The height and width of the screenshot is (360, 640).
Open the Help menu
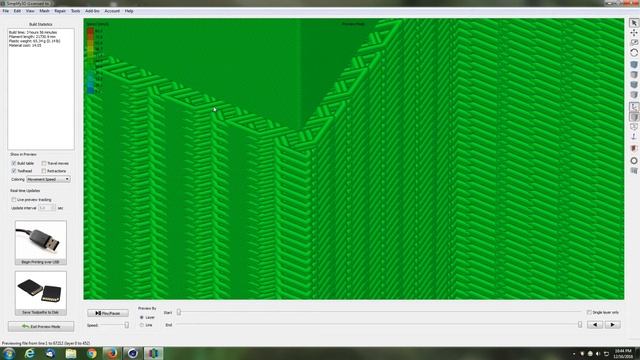click(x=129, y=11)
